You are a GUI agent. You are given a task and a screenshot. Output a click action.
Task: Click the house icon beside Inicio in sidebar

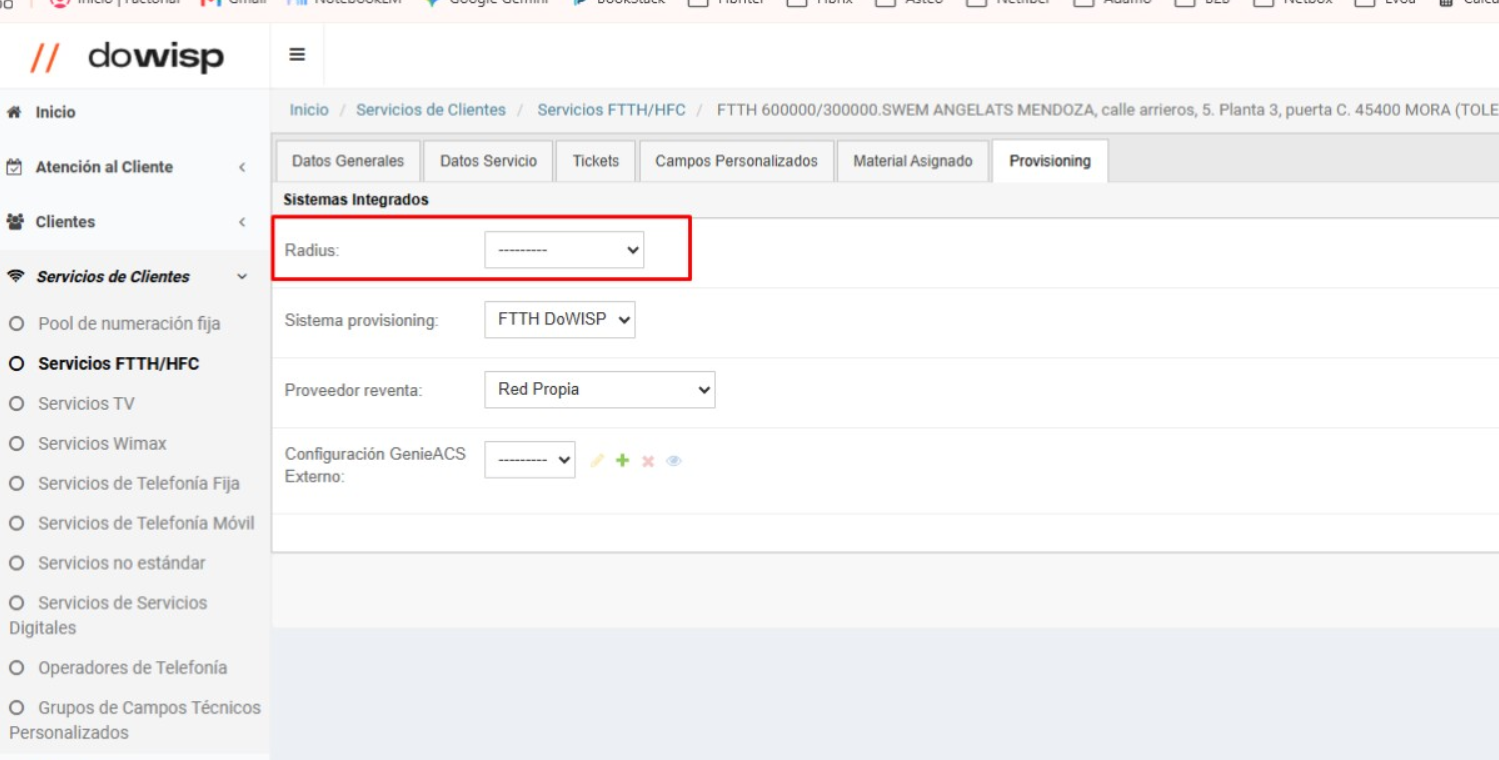(14, 112)
